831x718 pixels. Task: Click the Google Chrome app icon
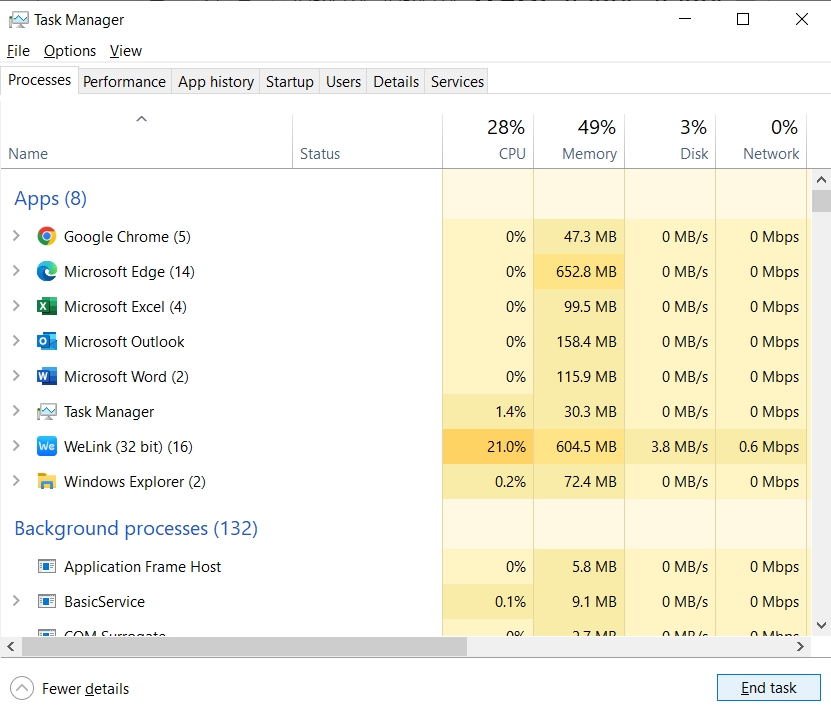coord(47,236)
